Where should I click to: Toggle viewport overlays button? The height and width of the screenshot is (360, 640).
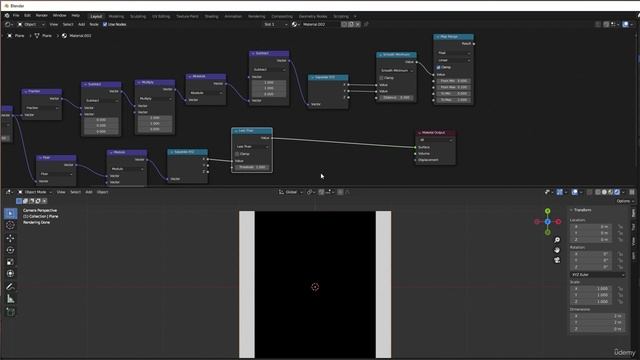[x=575, y=192]
